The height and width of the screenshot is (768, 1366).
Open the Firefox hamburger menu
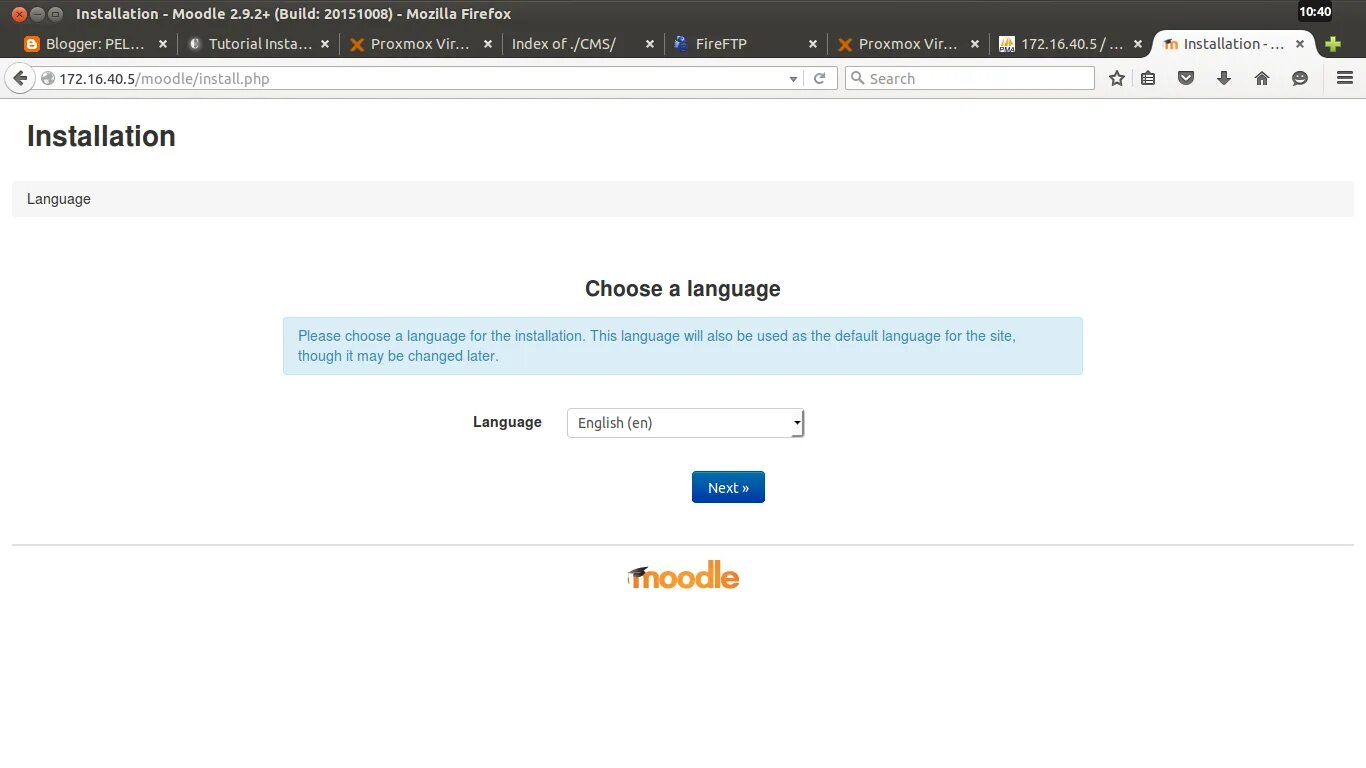click(x=1345, y=78)
